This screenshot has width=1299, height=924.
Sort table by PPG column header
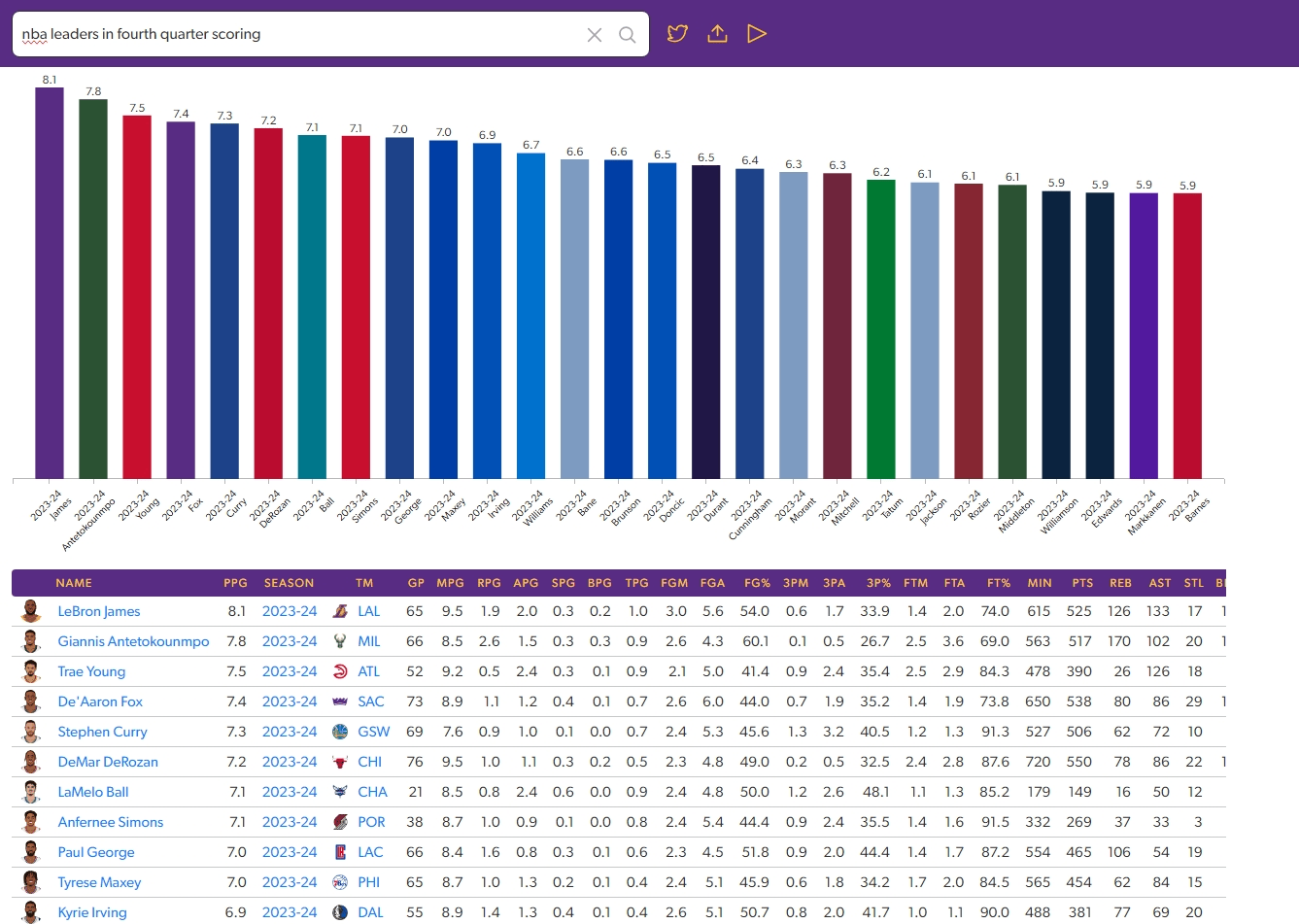235,583
